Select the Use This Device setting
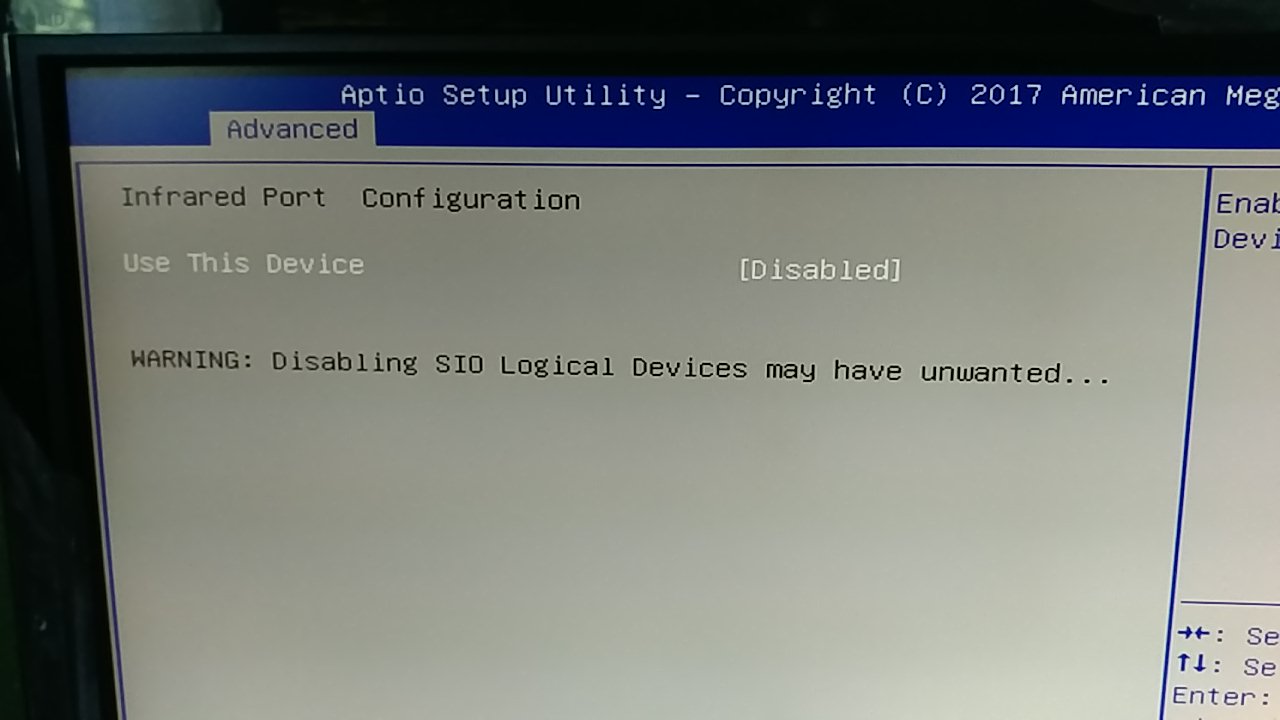1280x720 pixels. click(x=243, y=264)
